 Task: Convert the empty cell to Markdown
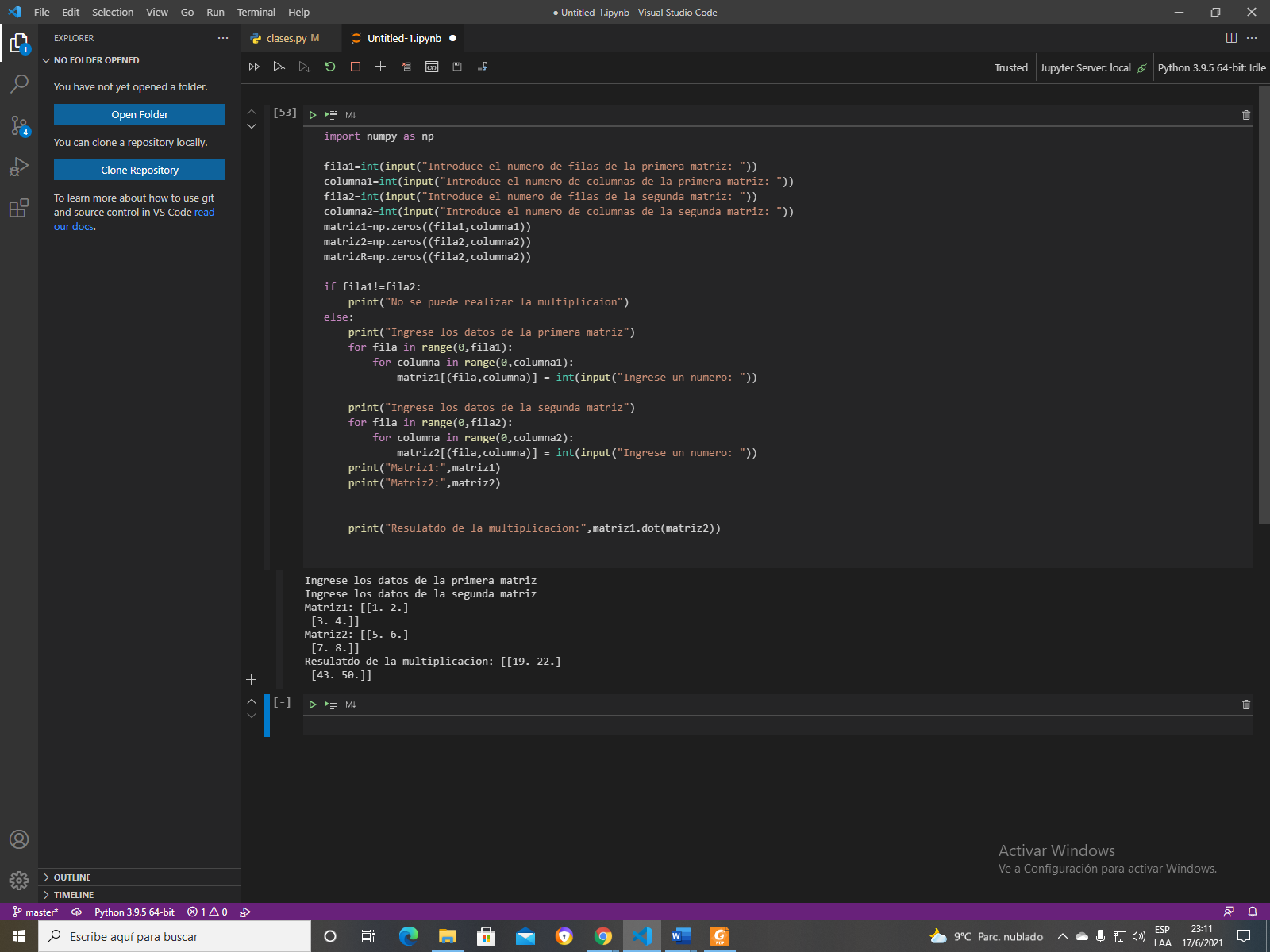click(352, 704)
